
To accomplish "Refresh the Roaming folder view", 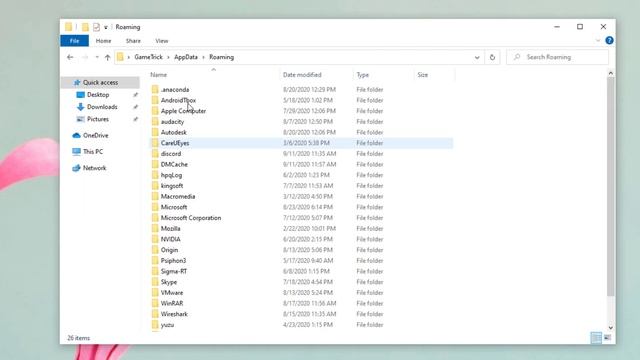I will (x=492, y=57).
